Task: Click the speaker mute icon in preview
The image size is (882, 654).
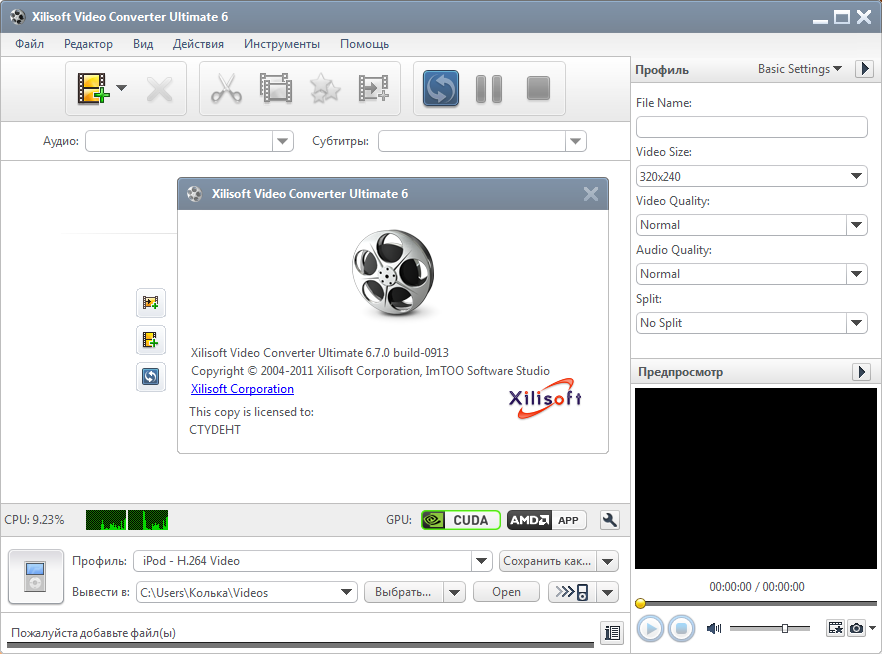Action: 714,628
